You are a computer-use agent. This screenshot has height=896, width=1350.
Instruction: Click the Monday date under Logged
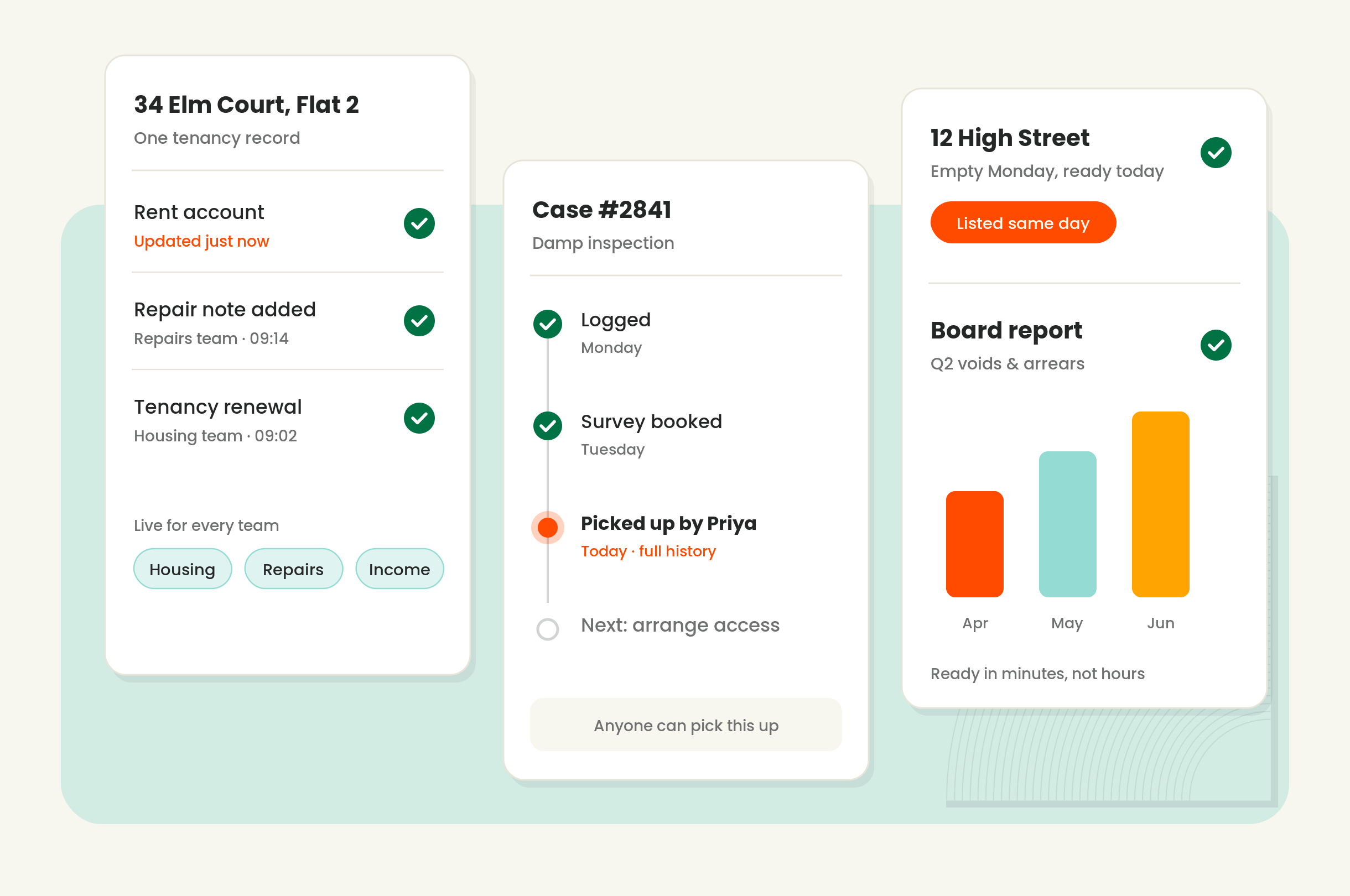[611, 347]
